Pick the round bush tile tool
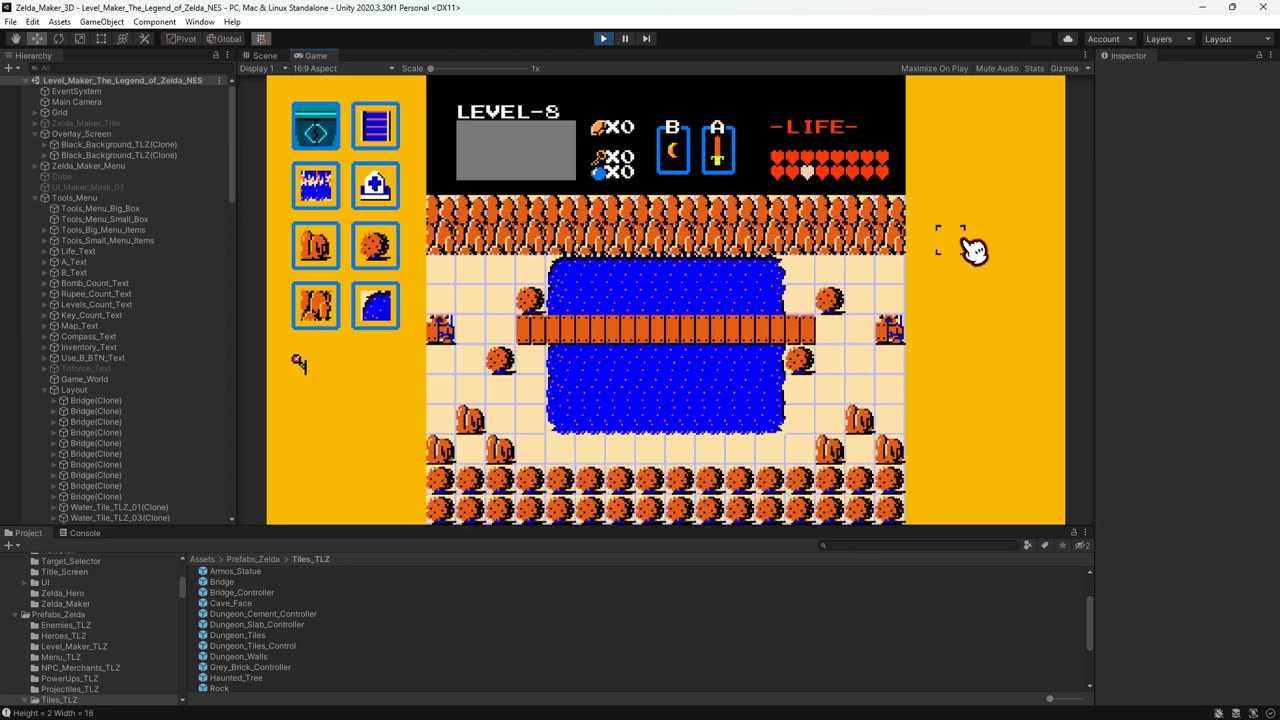This screenshot has height=720, width=1280. pos(376,246)
